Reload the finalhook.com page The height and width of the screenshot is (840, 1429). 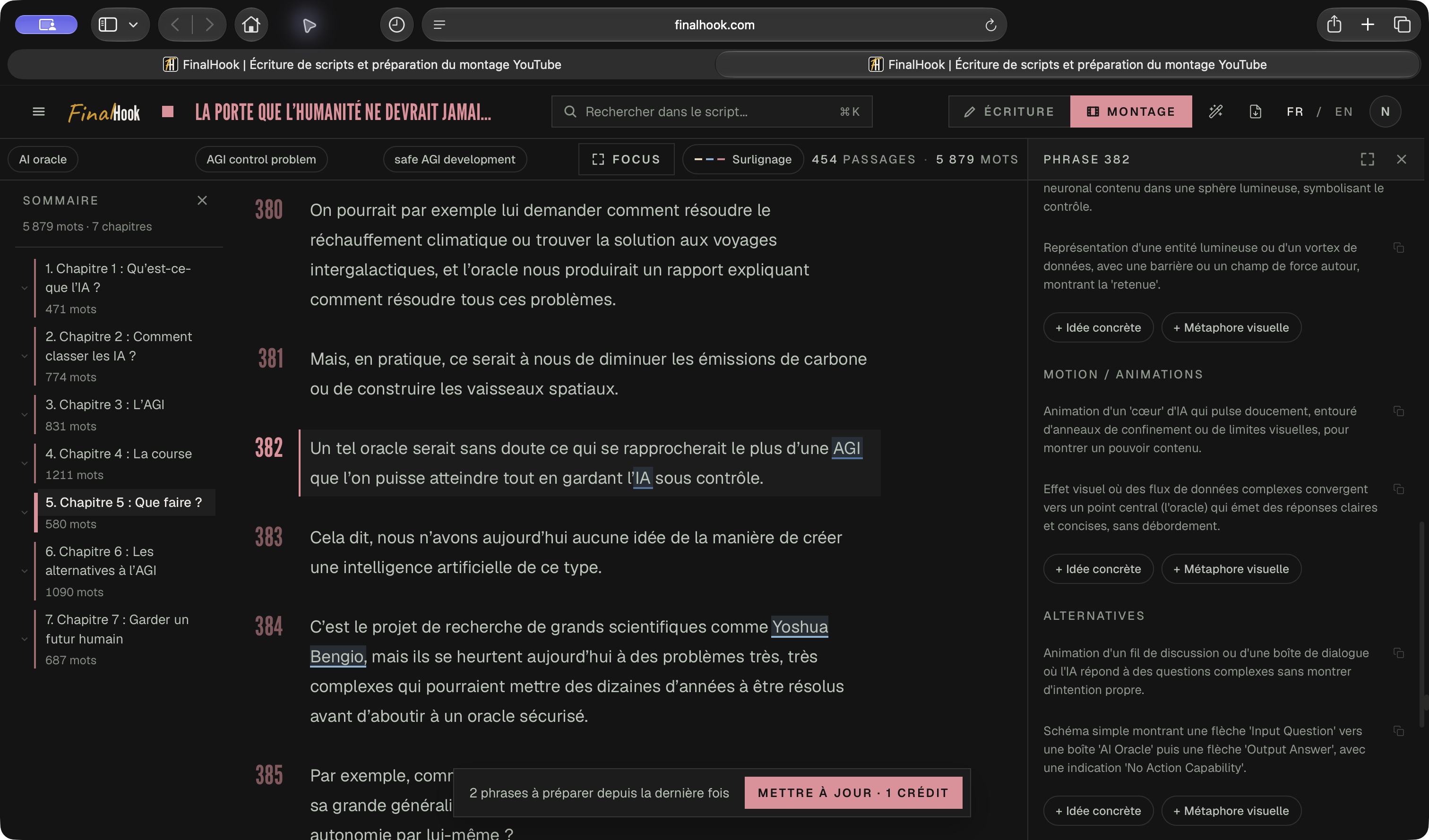coord(990,25)
